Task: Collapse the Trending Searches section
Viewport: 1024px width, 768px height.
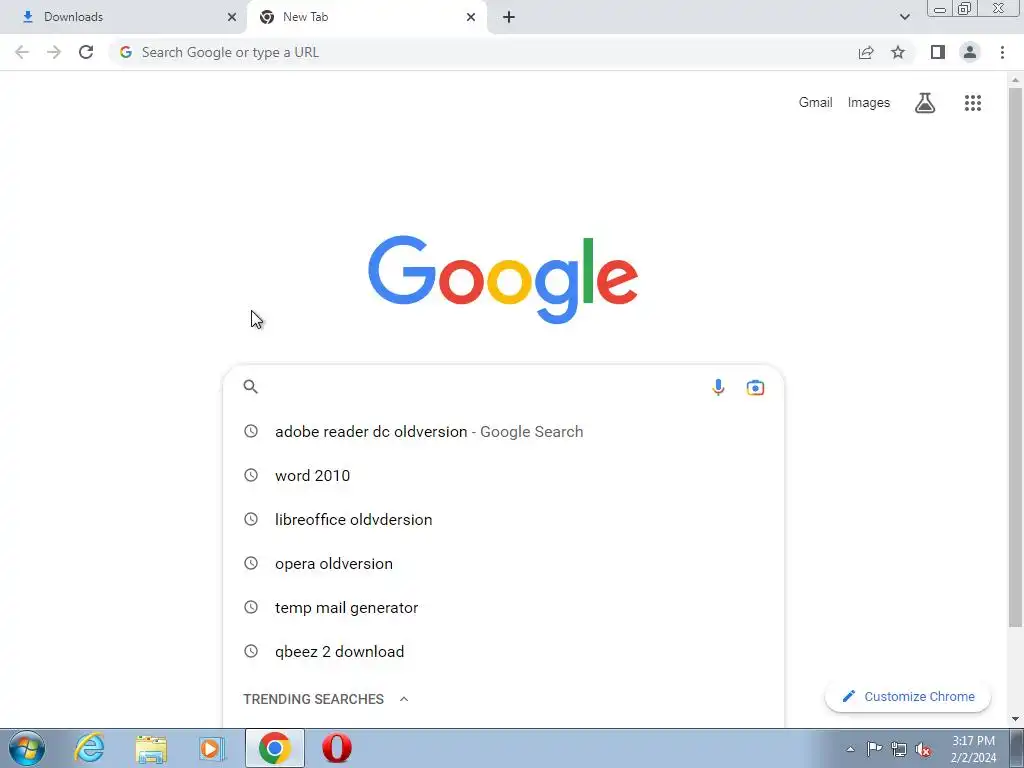Action: tap(404, 699)
